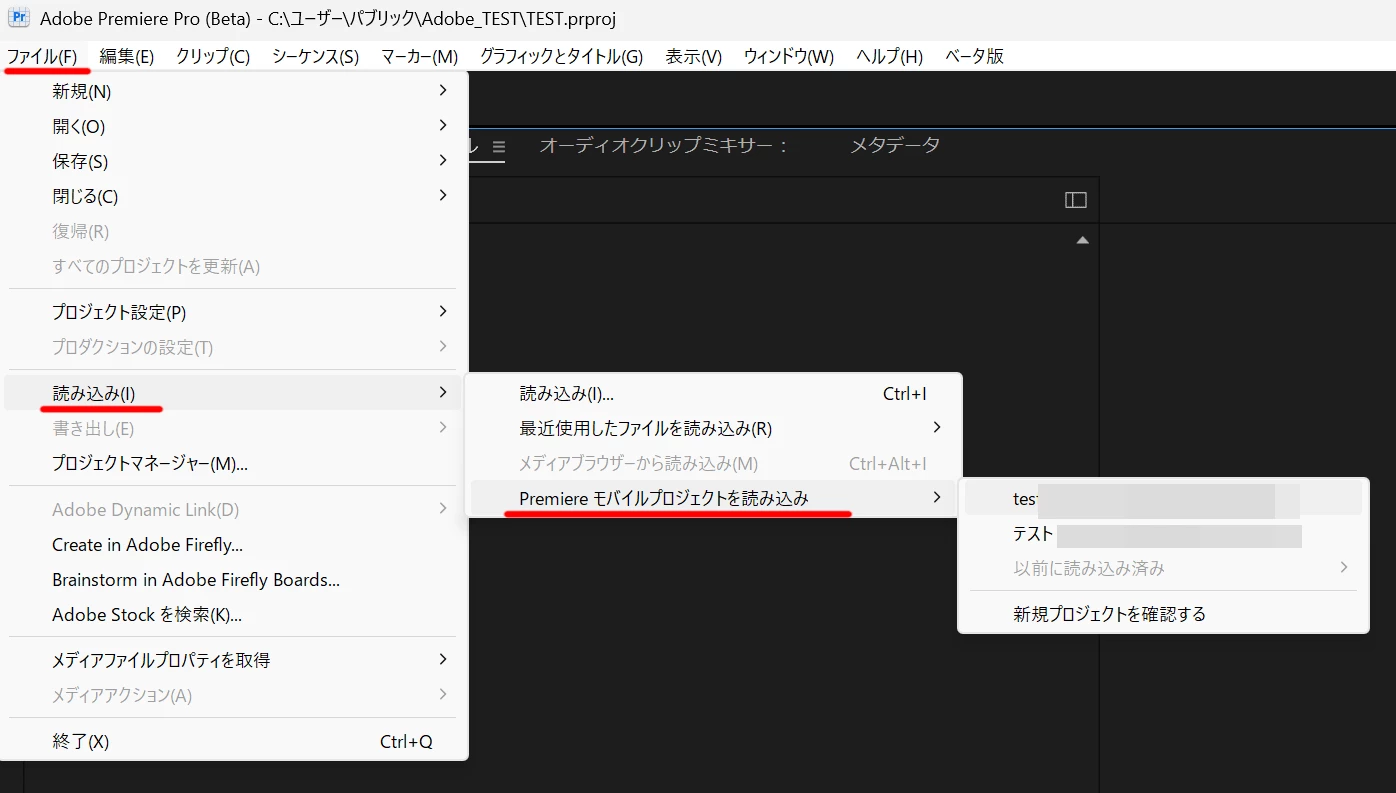
Task: Open the シーケンス(S) menu
Action: pos(316,57)
